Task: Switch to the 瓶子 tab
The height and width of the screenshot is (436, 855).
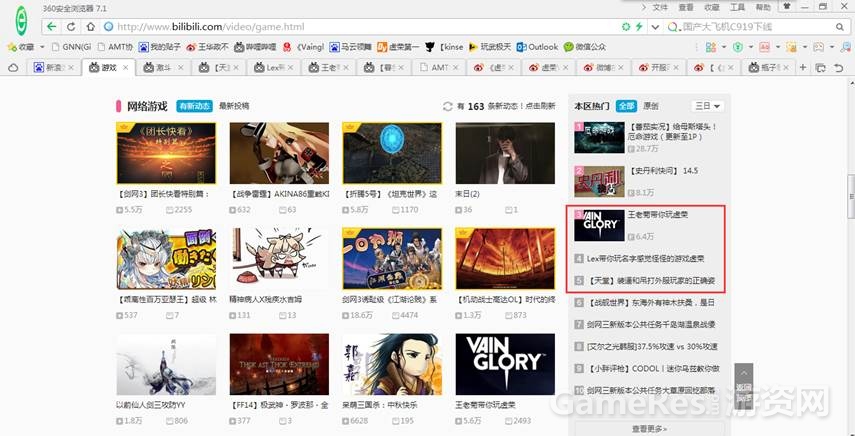Action: (768, 68)
